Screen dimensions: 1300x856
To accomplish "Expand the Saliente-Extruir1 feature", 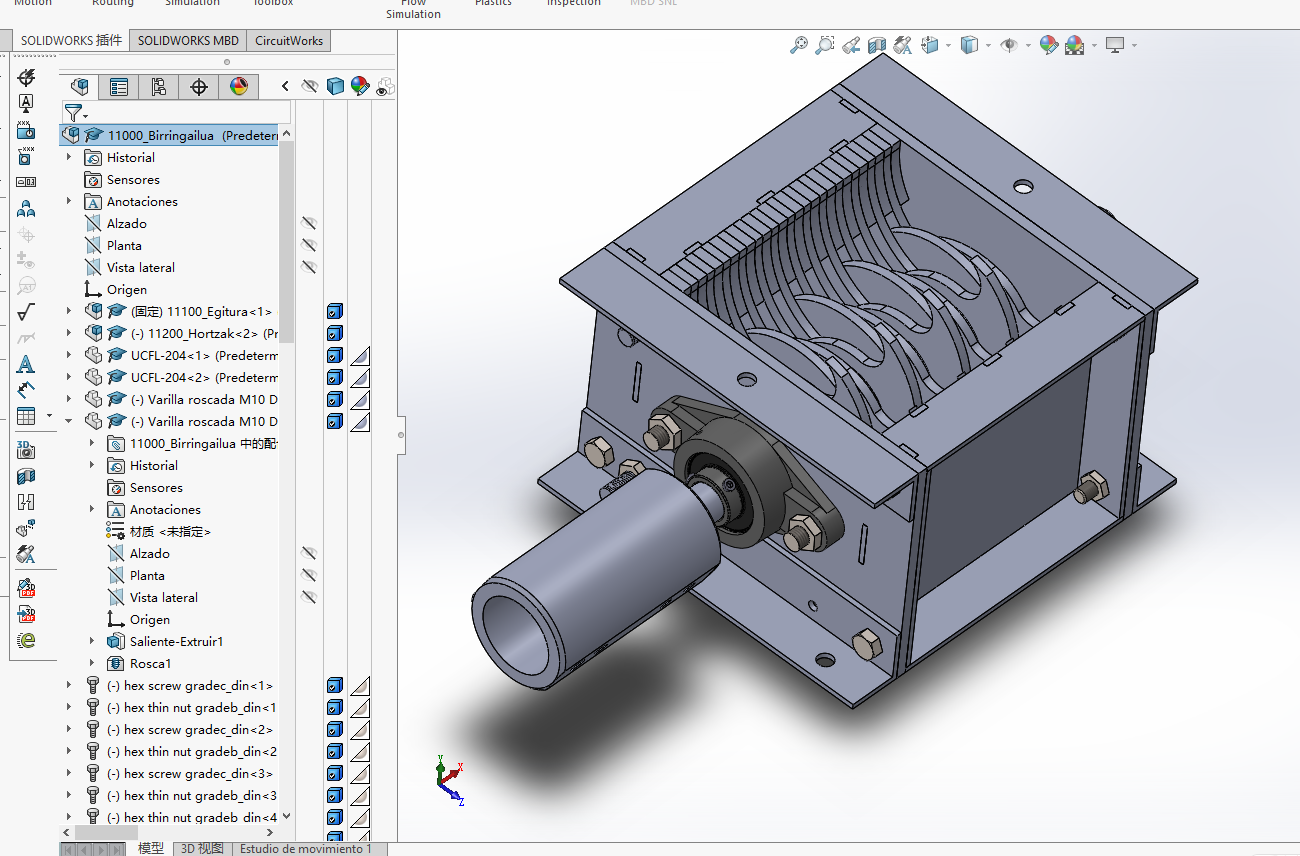I will [92, 641].
